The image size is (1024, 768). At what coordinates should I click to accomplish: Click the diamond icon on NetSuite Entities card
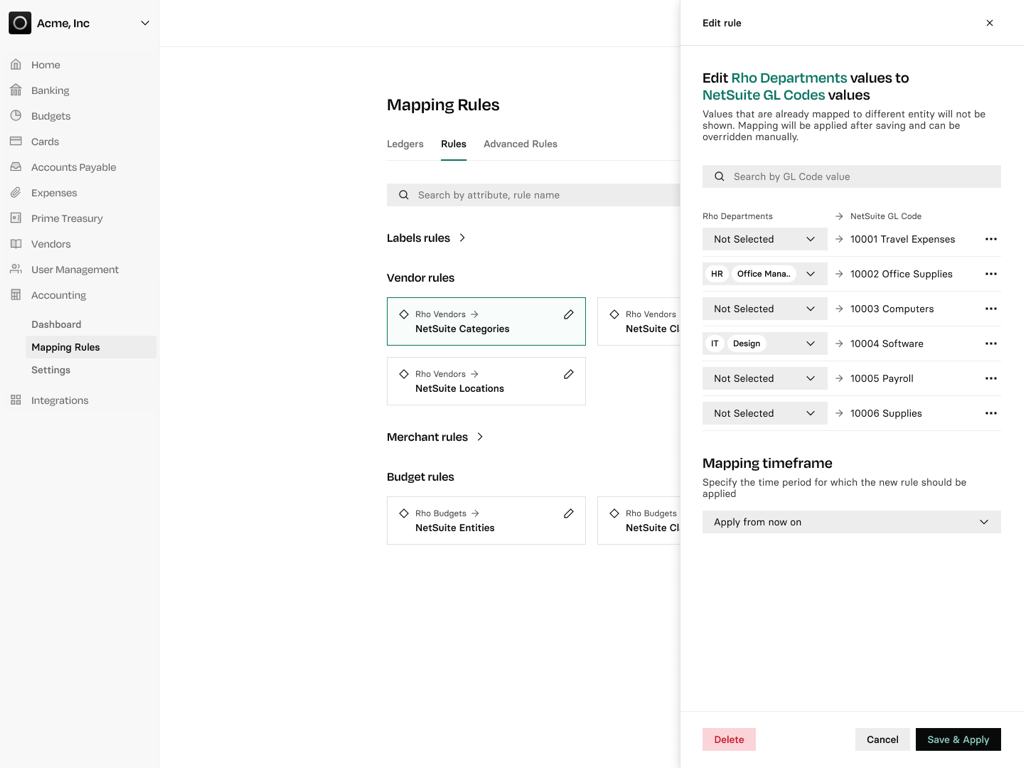click(404, 513)
